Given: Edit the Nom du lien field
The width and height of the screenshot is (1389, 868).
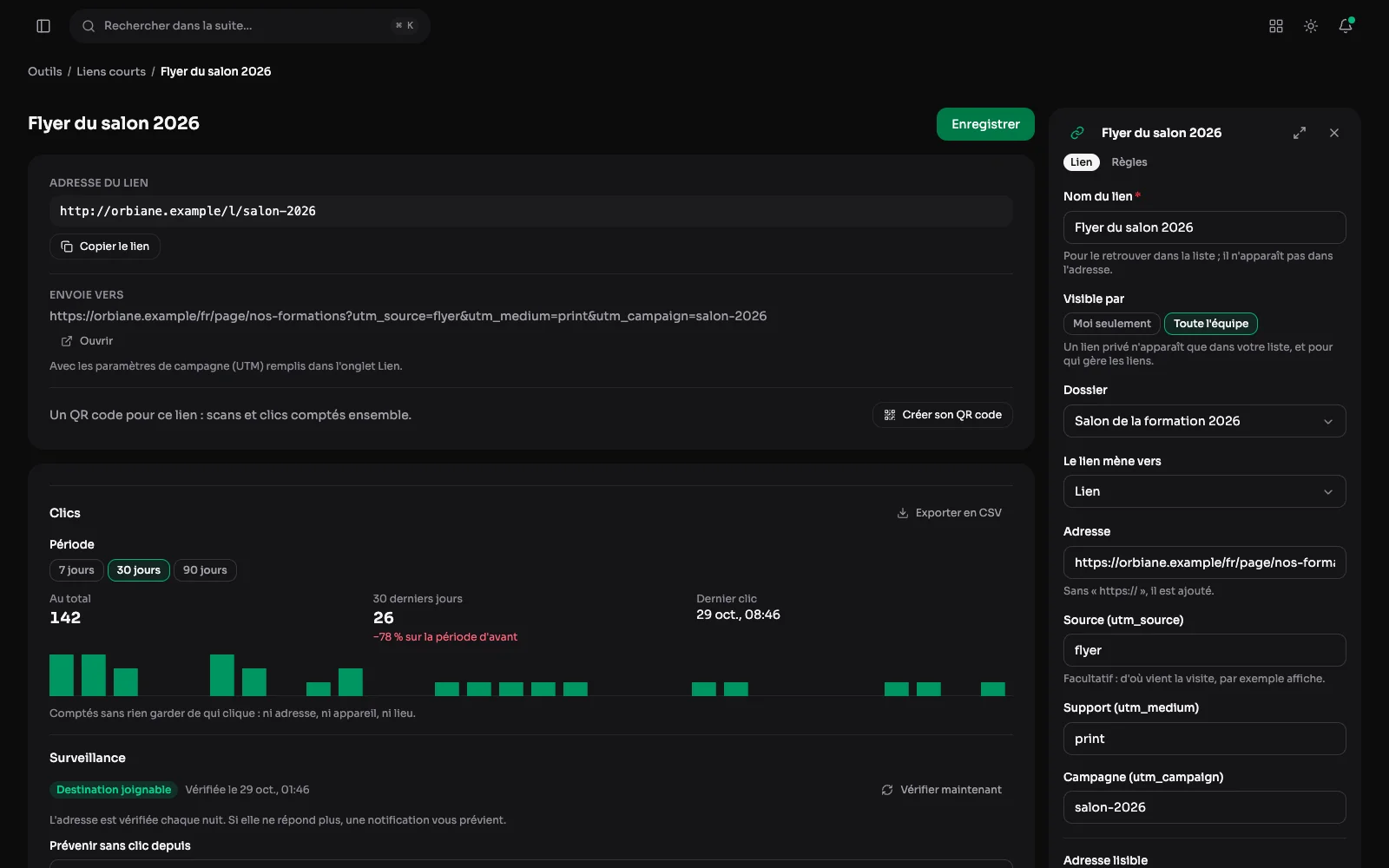Looking at the screenshot, I should pos(1205,227).
